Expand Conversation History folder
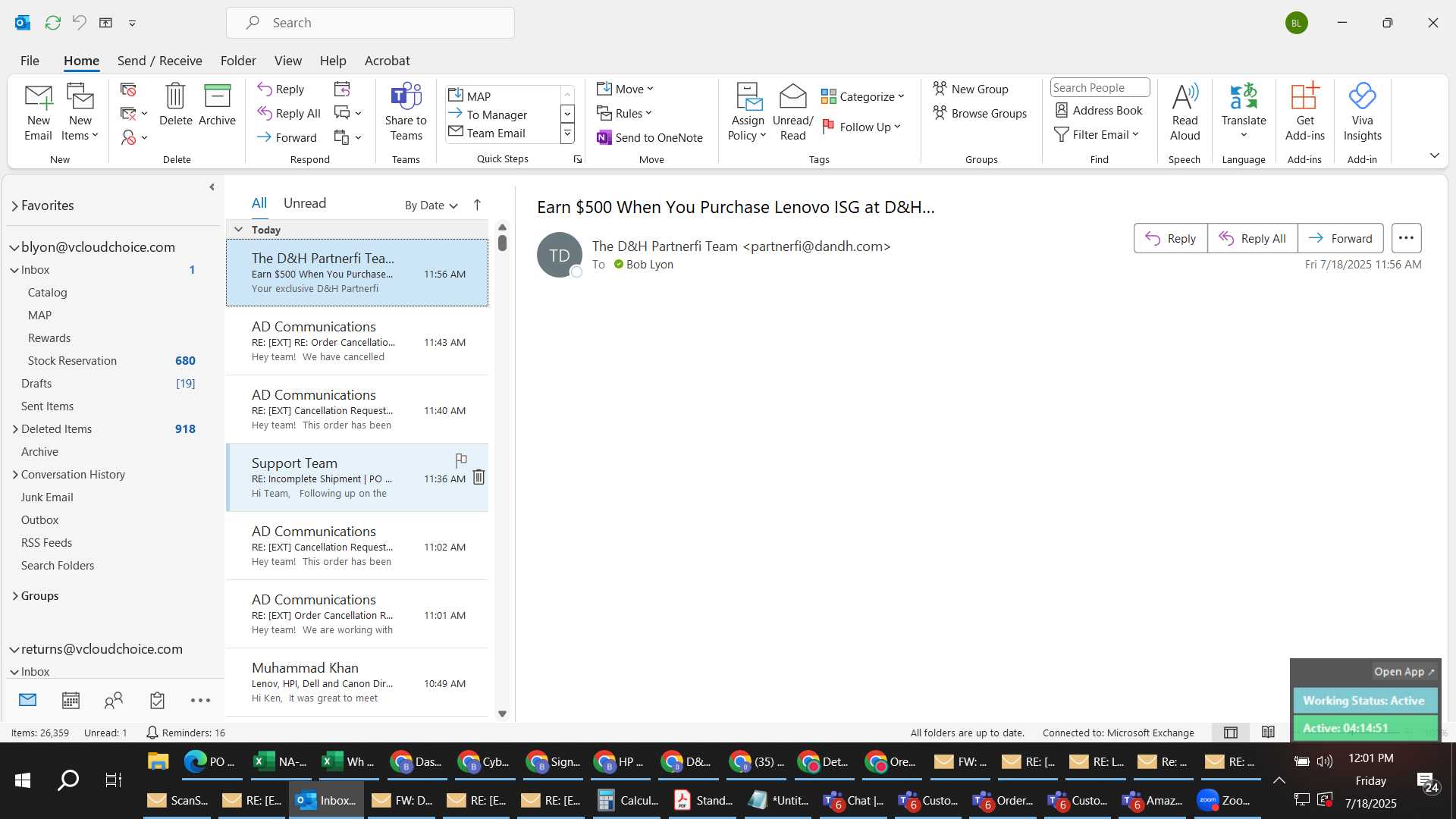This screenshot has width=1456, height=819. coord(15,475)
